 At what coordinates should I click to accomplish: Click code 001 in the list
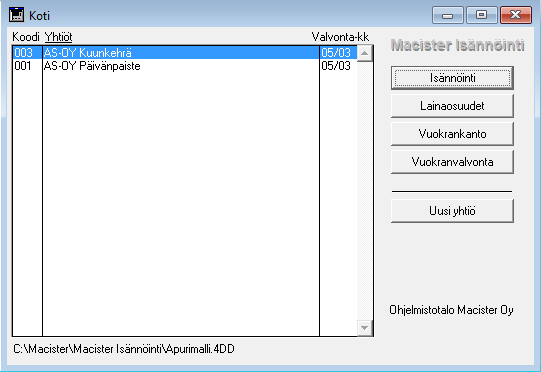[x=23, y=66]
